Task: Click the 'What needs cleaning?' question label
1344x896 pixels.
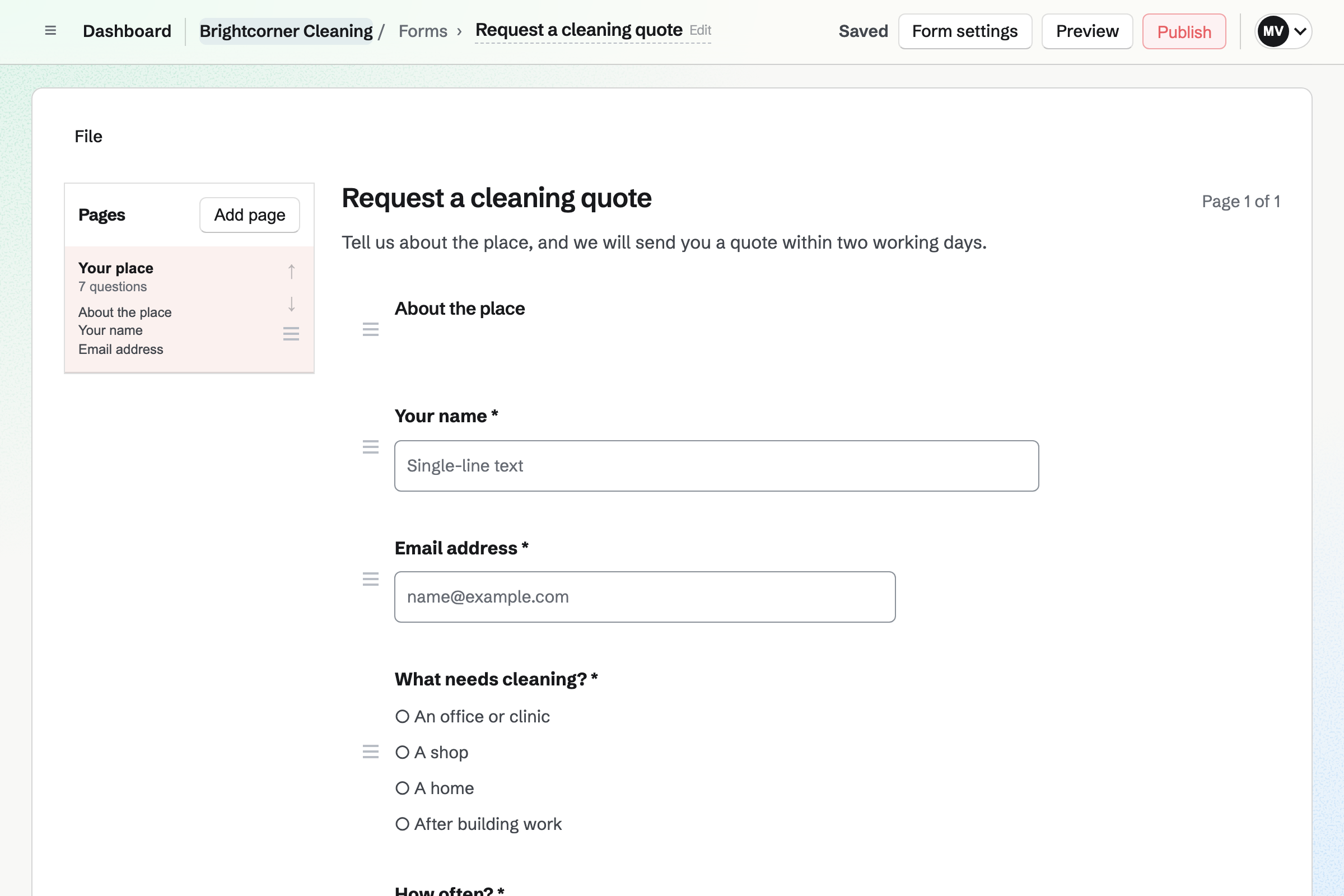Action: click(496, 679)
